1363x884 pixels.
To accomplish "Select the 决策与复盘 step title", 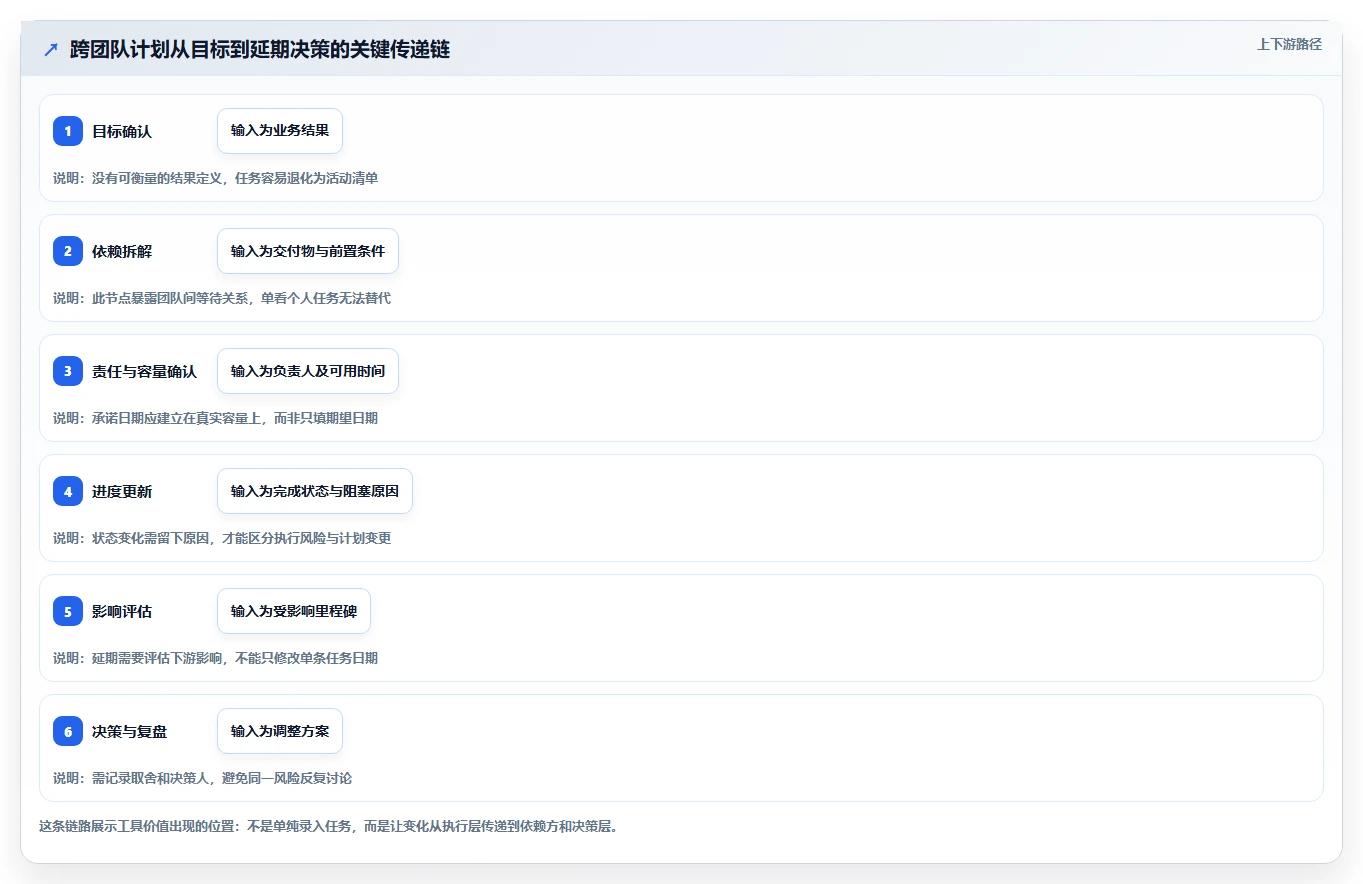I will pyautogui.click(x=129, y=731).
